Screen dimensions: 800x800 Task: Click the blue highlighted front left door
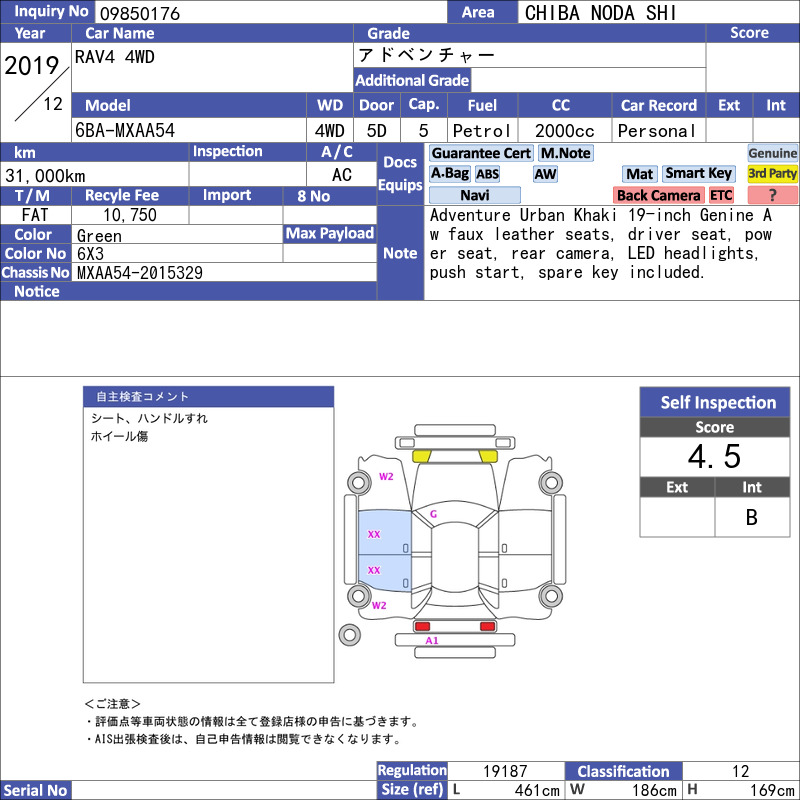click(x=385, y=532)
